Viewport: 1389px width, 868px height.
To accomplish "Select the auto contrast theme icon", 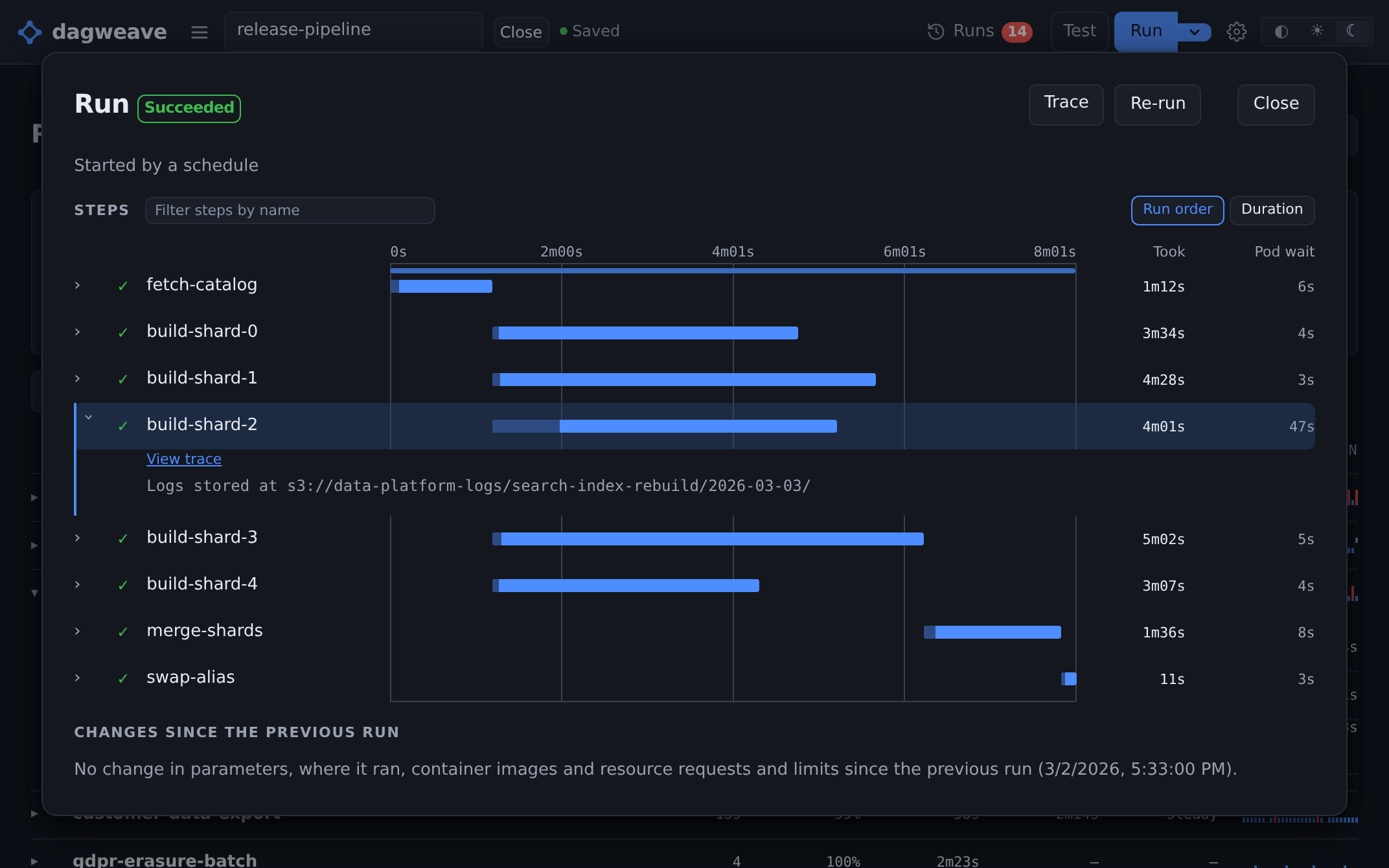I will click(1281, 31).
